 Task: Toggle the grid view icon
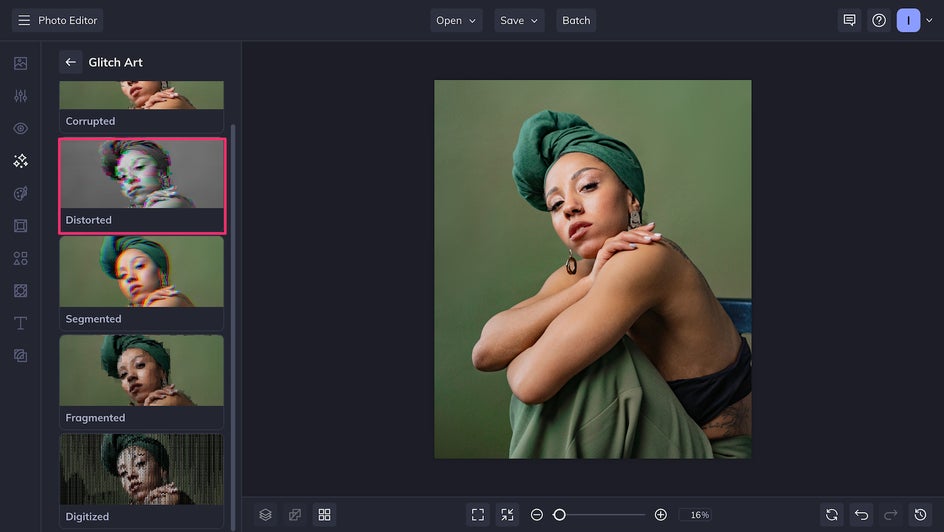pyautogui.click(x=324, y=515)
